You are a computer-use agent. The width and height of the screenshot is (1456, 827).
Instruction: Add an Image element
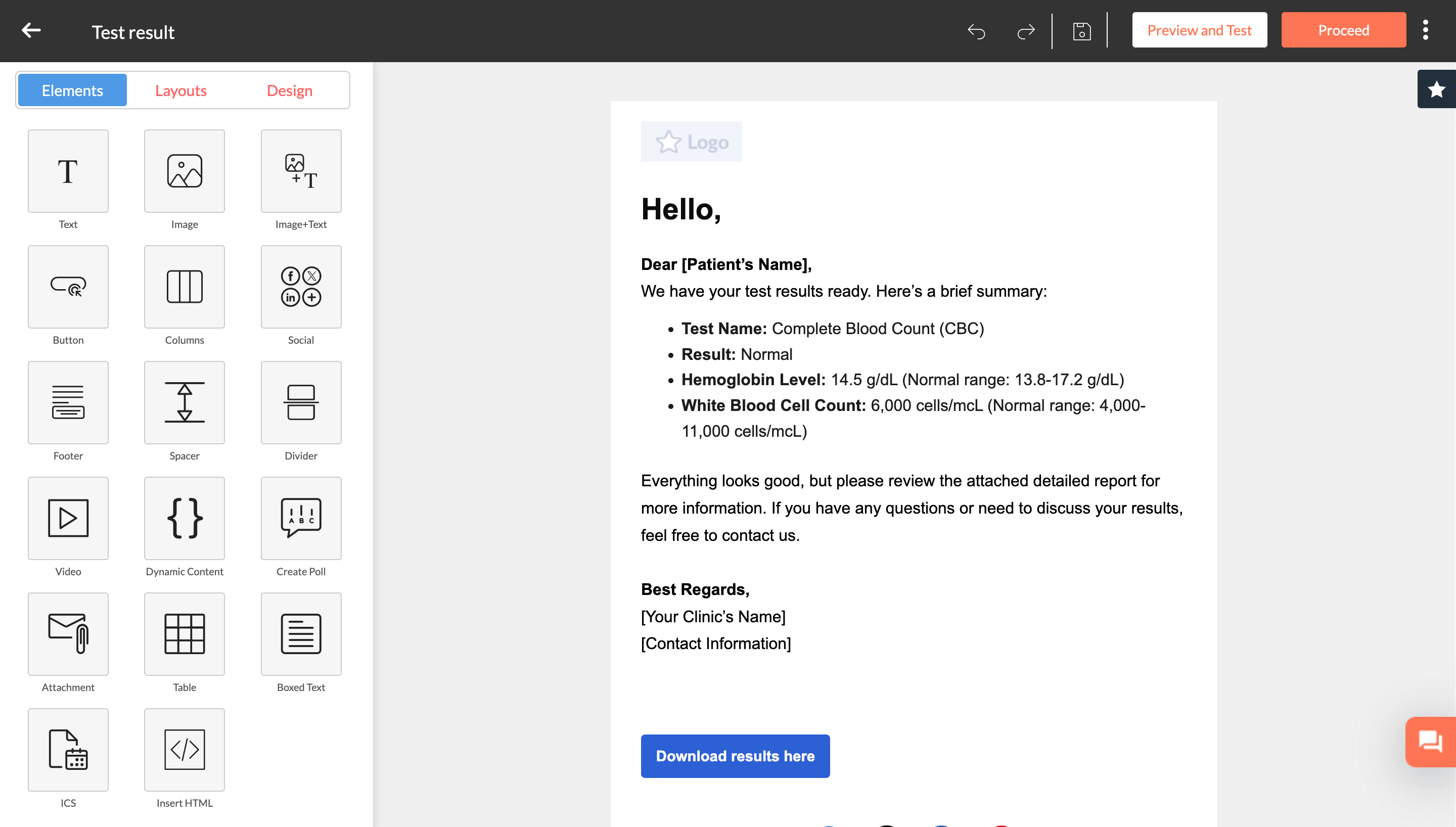[x=184, y=171]
